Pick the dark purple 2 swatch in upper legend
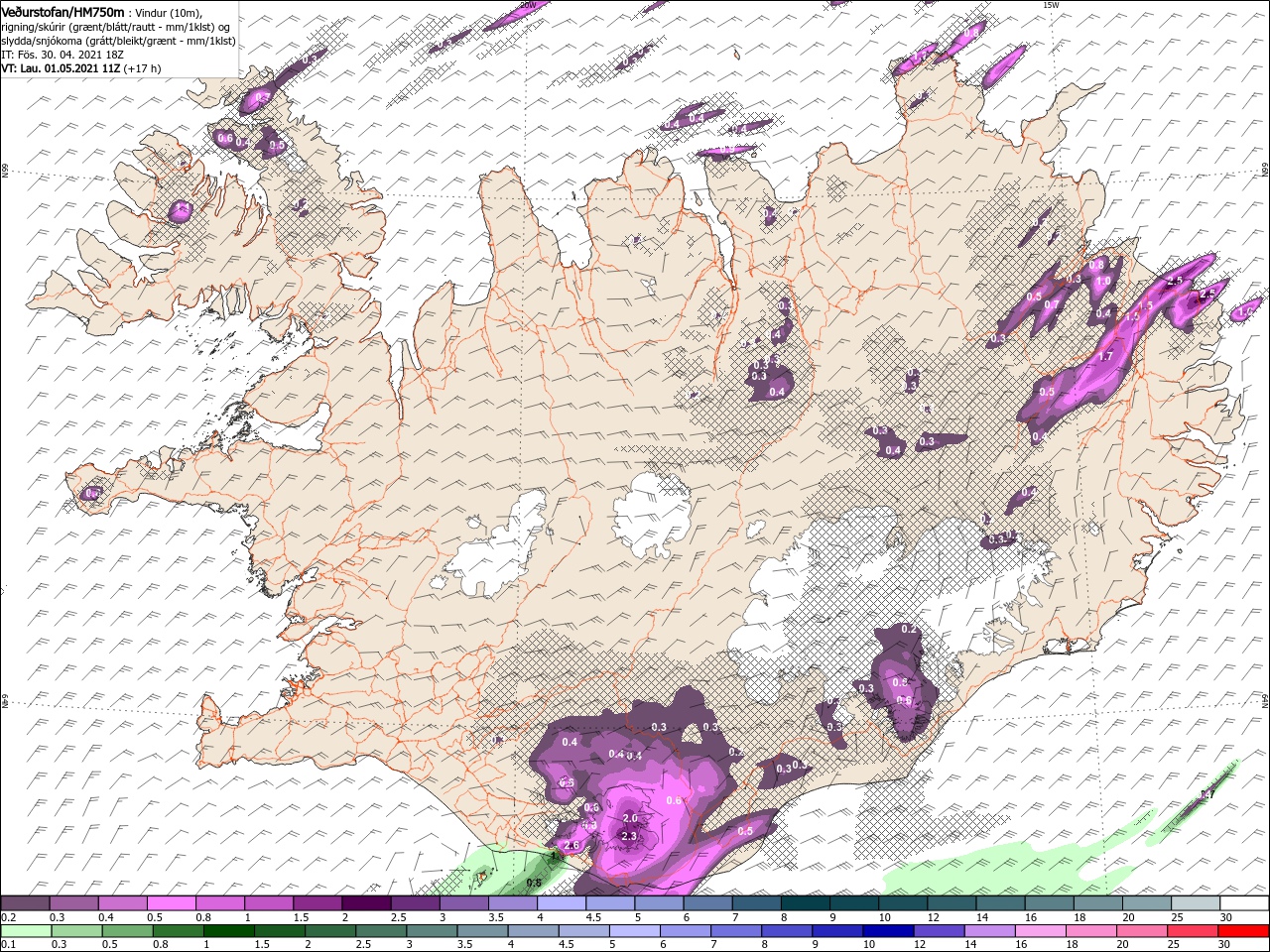Viewport: 1270px width, 952px height. pyautogui.click(x=365, y=903)
